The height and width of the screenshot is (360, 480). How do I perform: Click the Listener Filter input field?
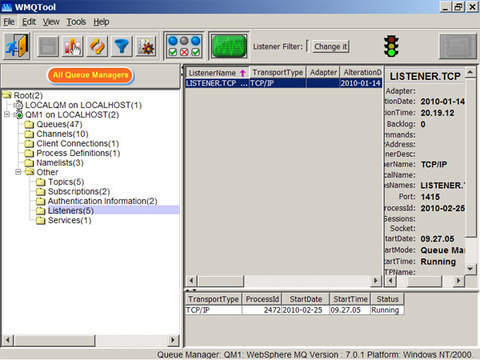point(307,46)
